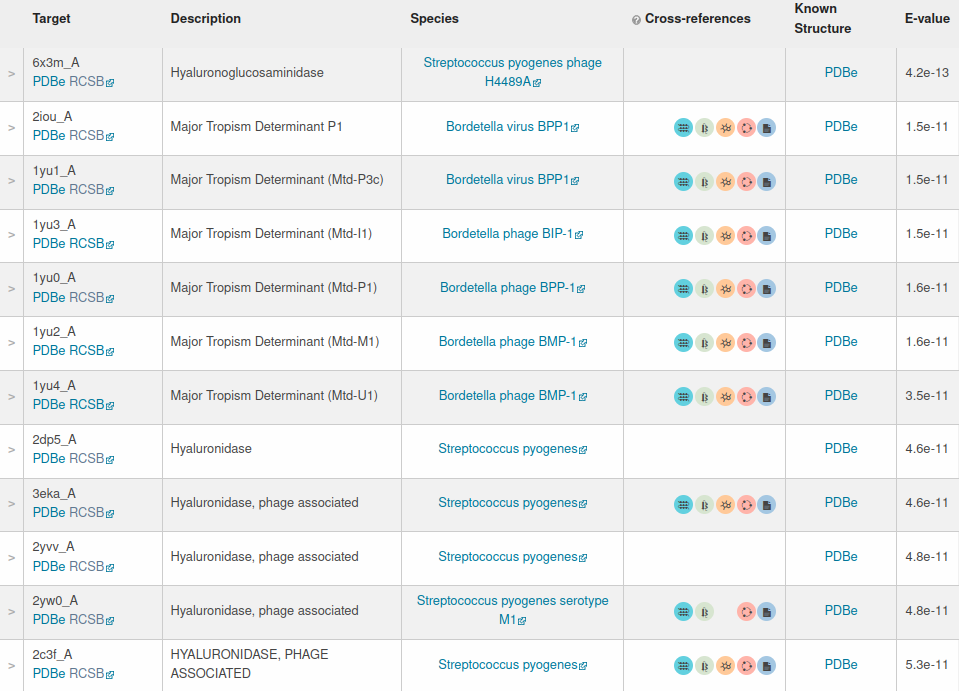Open Streptococcus pyogenes phage H4489A species link

[x=512, y=72]
